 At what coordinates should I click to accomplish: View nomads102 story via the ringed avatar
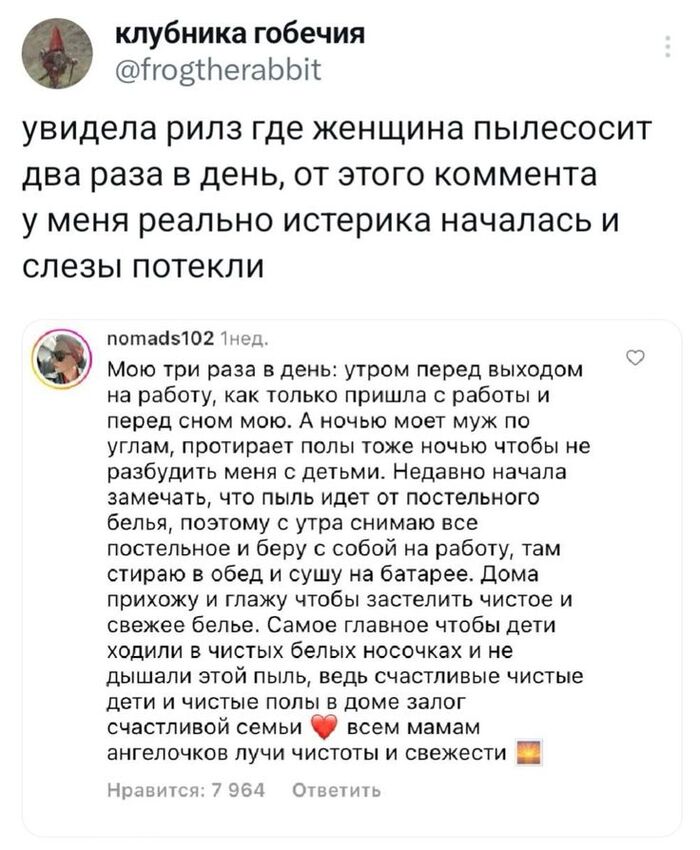click(62, 358)
